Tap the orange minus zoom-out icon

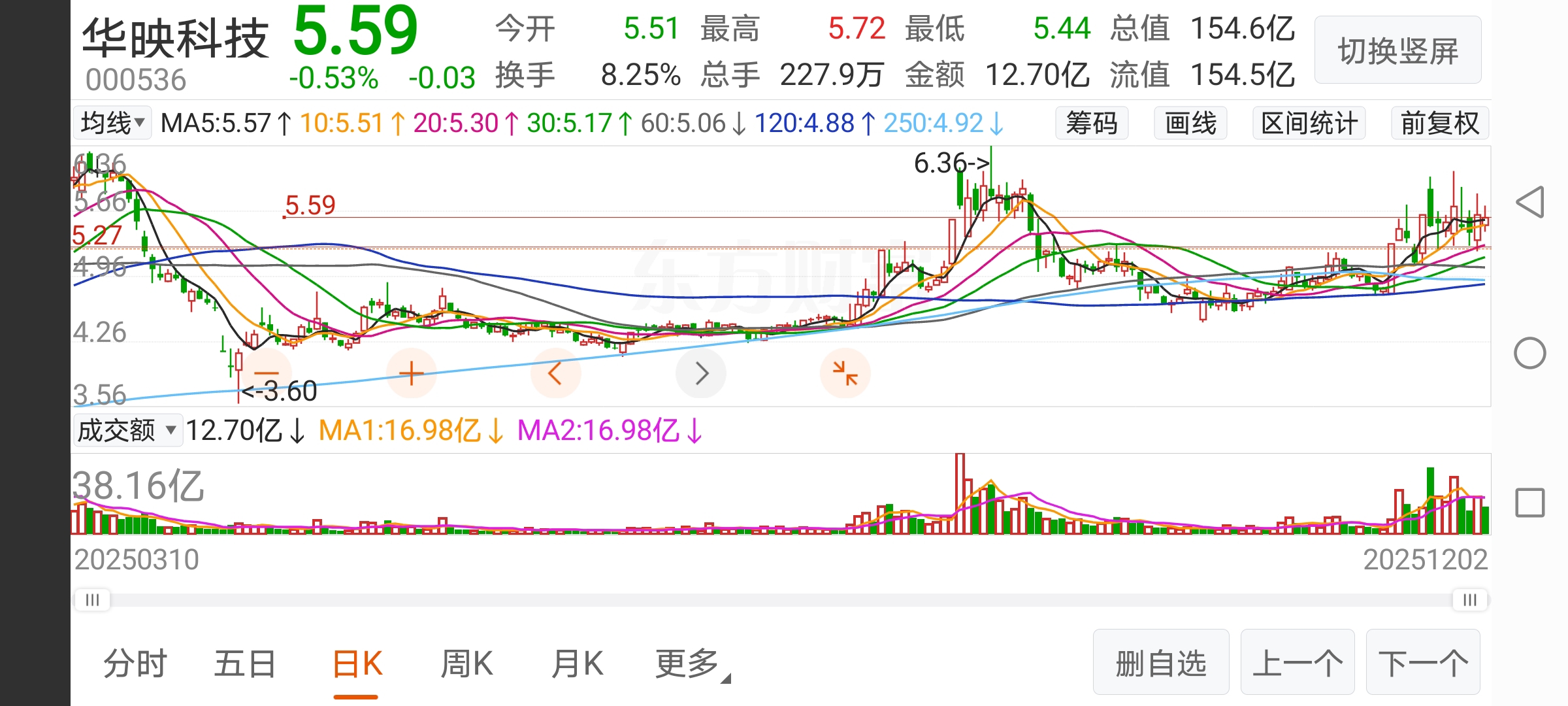pyautogui.click(x=267, y=373)
